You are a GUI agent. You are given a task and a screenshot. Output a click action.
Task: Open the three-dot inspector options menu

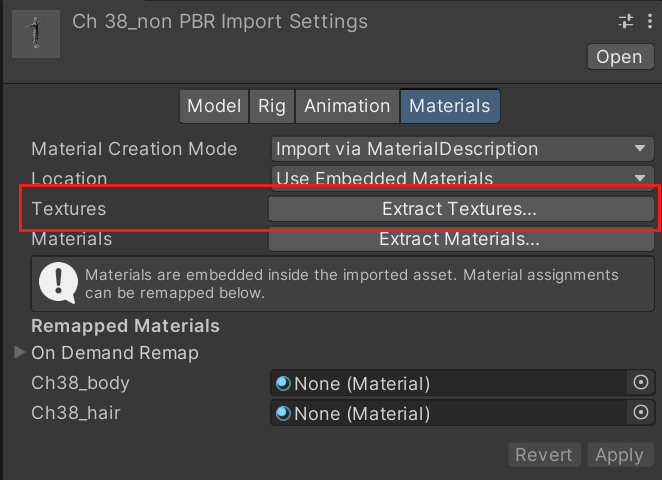(x=650, y=21)
